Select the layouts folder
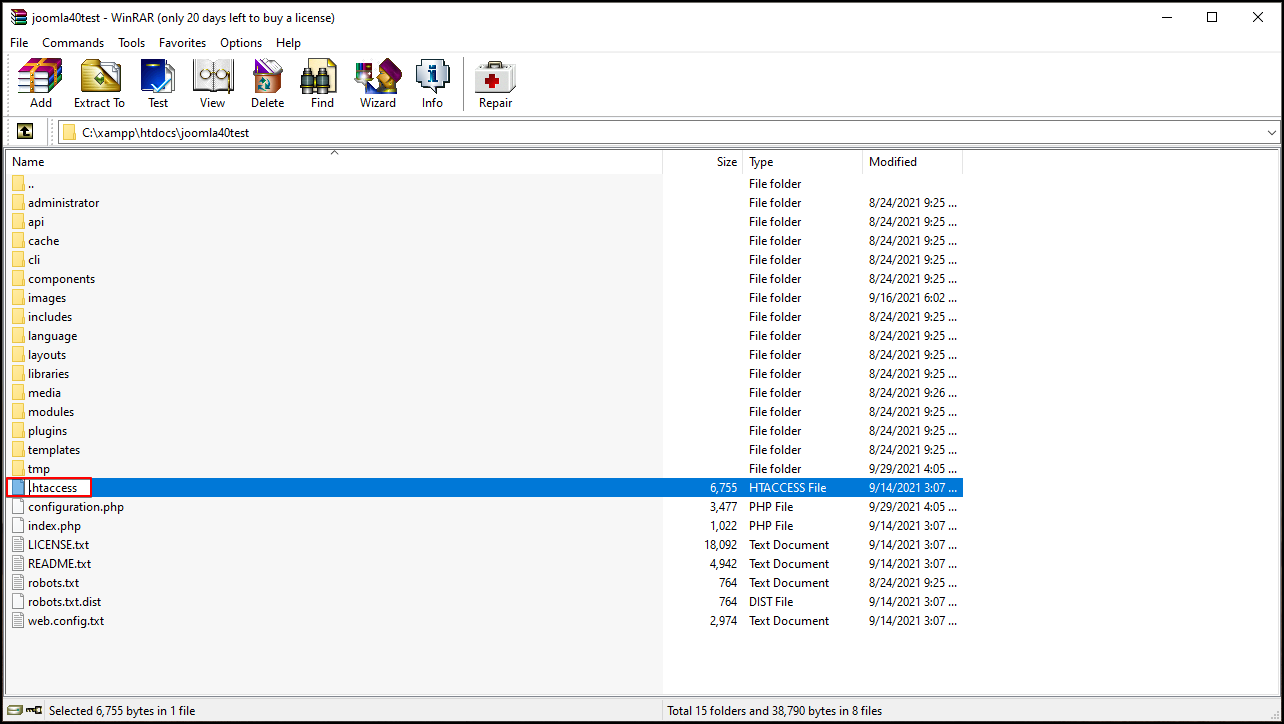1284x724 pixels. [x=47, y=355]
